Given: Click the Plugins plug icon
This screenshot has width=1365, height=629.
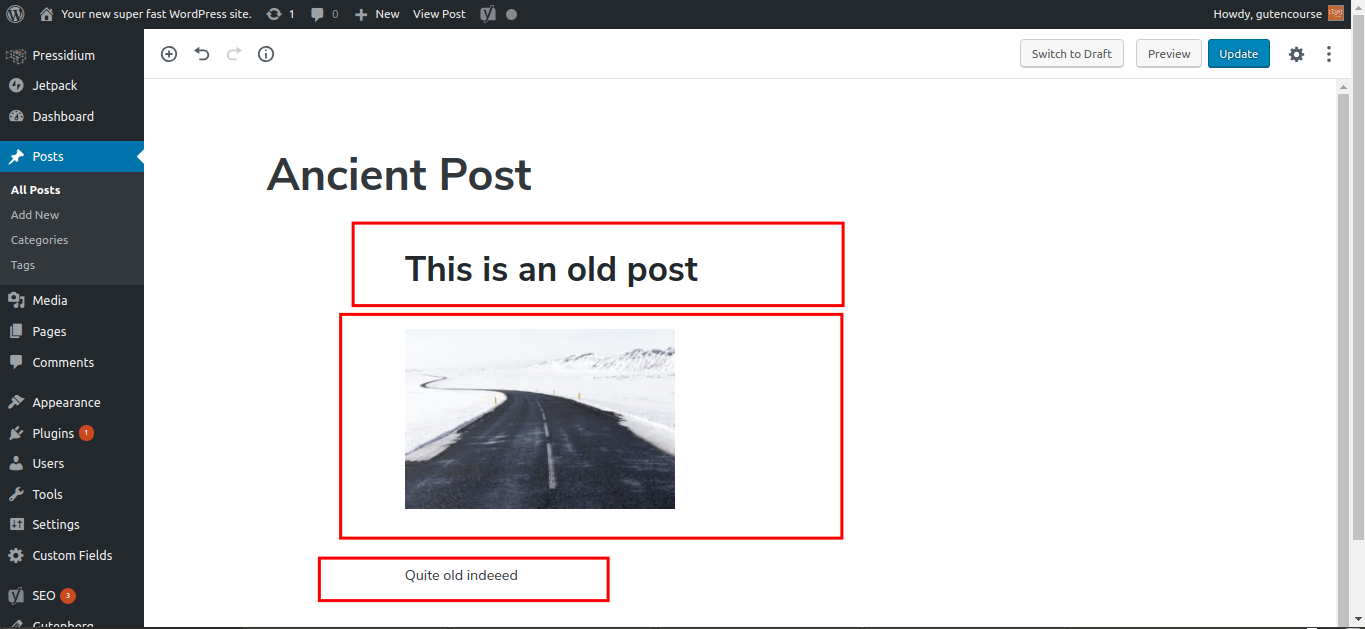Looking at the screenshot, I should (x=16, y=433).
